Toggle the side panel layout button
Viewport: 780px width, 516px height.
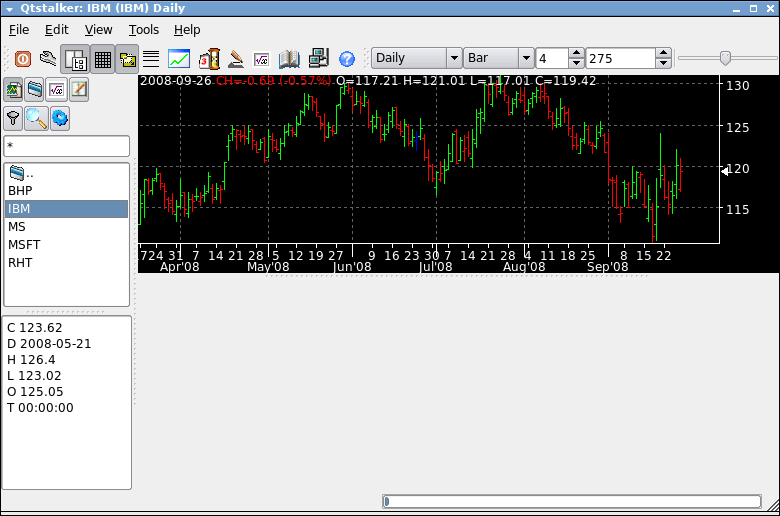(x=75, y=59)
